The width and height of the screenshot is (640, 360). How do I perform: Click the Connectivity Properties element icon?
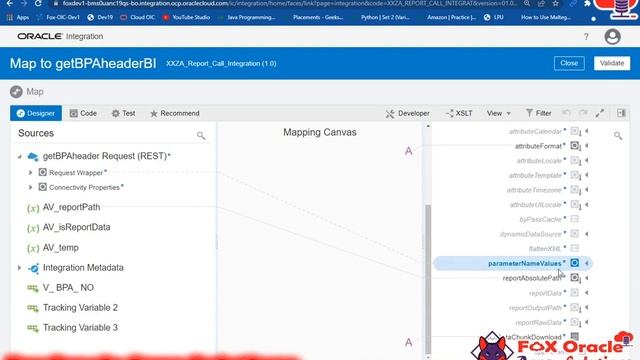tap(42, 187)
